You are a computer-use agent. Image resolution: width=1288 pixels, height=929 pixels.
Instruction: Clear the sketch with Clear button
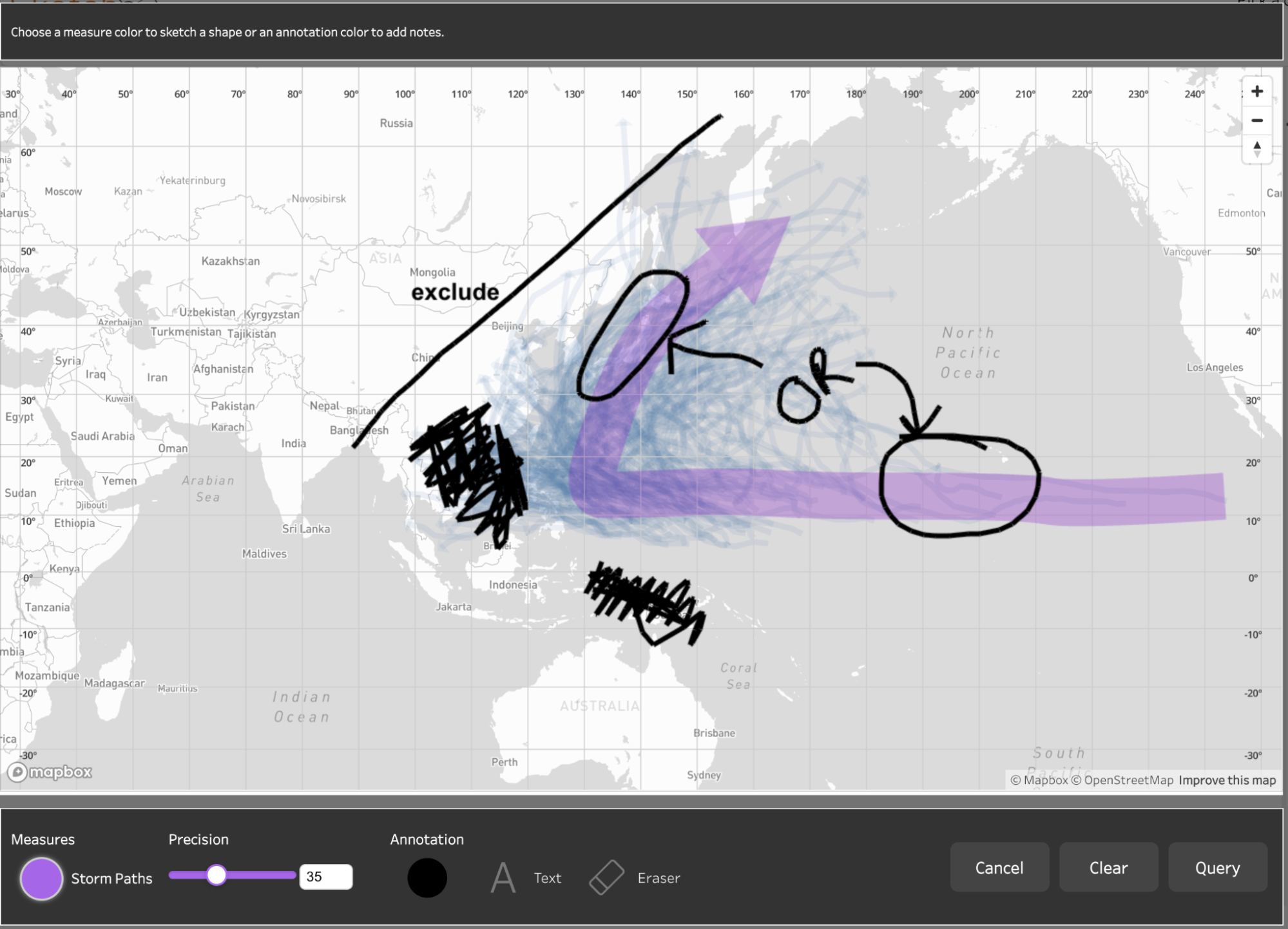pyautogui.click(x=1108, y=868)
